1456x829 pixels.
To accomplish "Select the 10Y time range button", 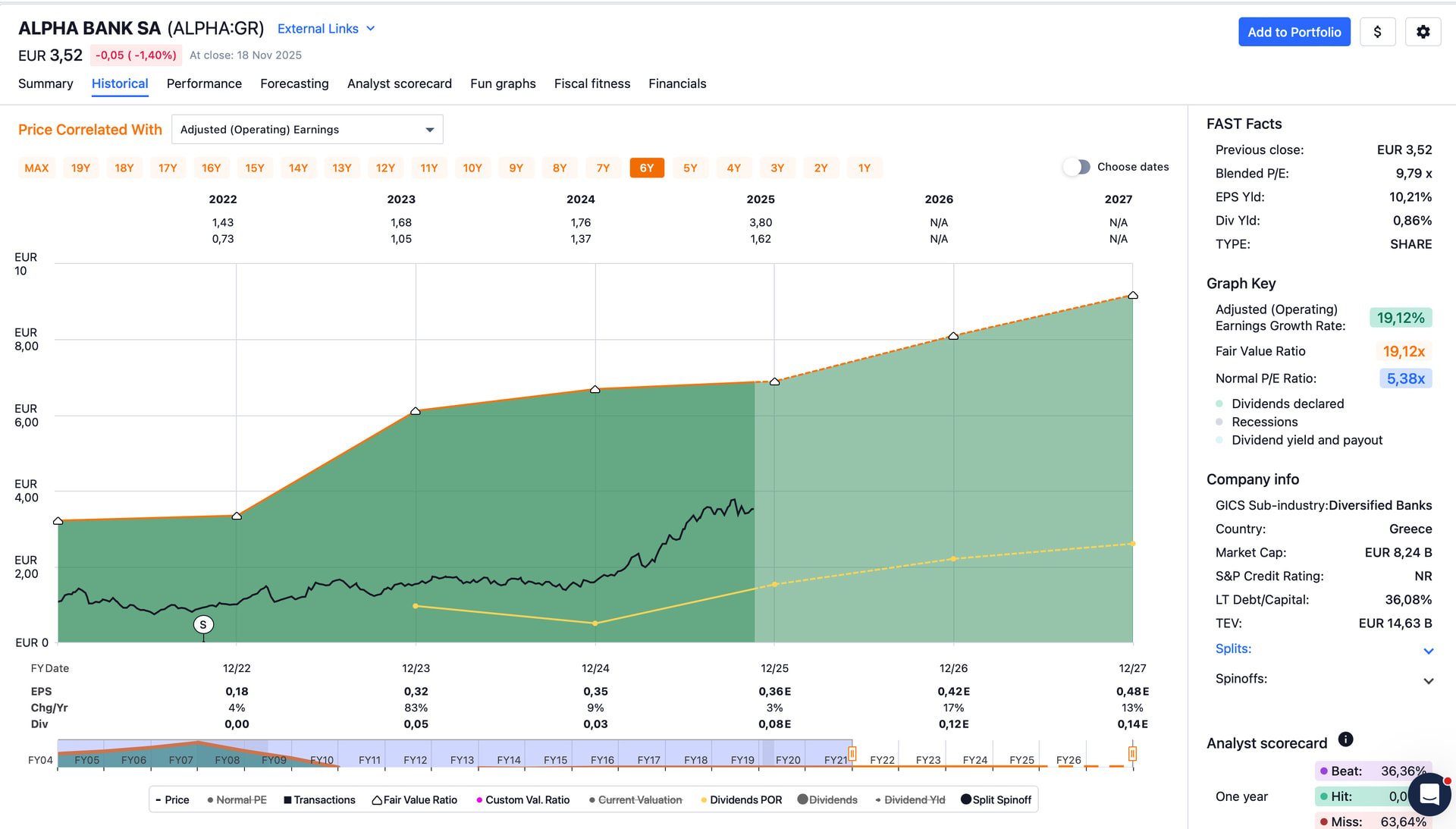I will click(x=472, y=168).
